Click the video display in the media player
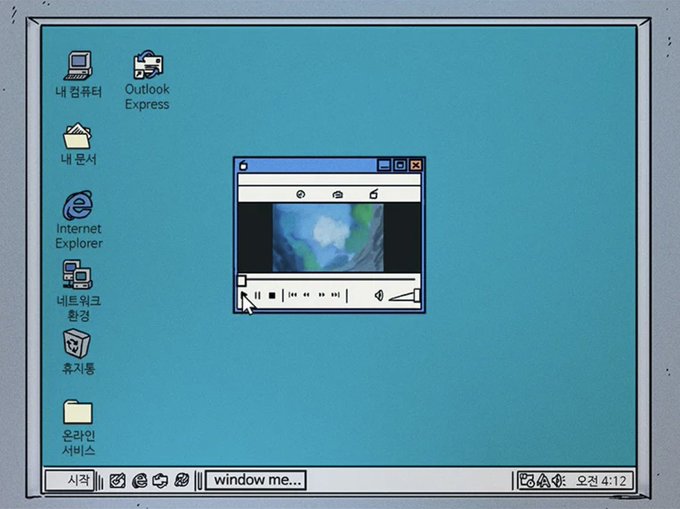680x509 pixels. tap(328, 238)
